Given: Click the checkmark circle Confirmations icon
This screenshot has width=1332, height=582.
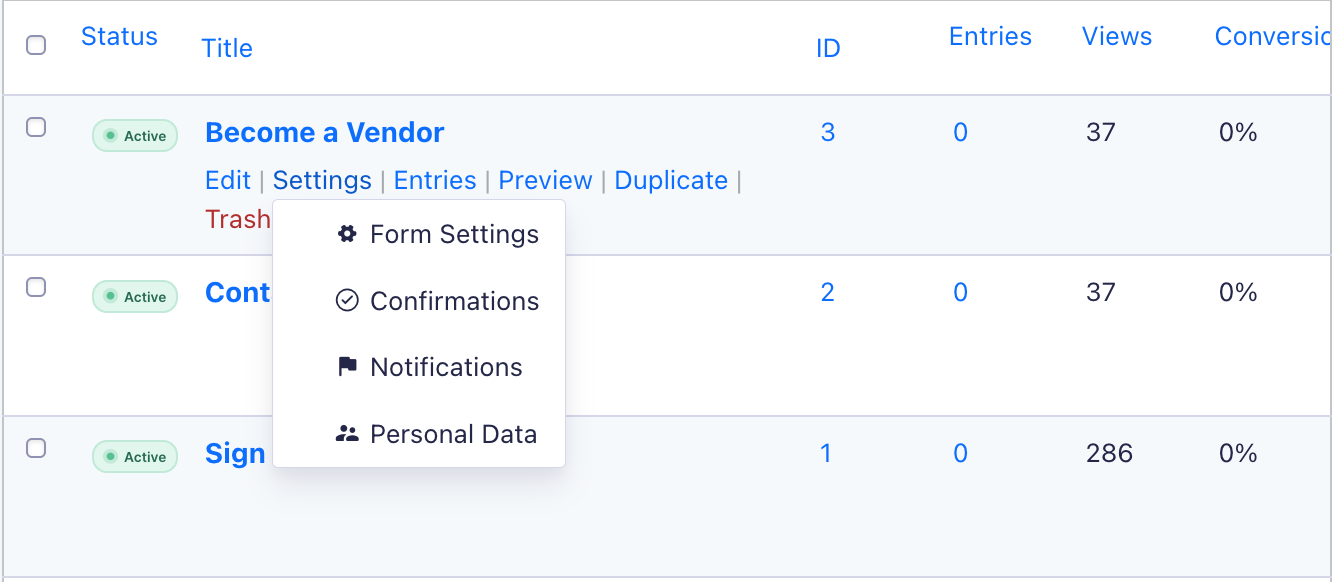Looking at the screenshot, I should 347,301.
